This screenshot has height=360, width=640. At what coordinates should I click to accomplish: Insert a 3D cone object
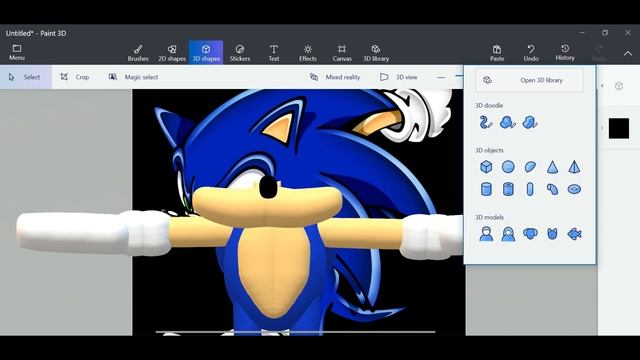point(552,167)
